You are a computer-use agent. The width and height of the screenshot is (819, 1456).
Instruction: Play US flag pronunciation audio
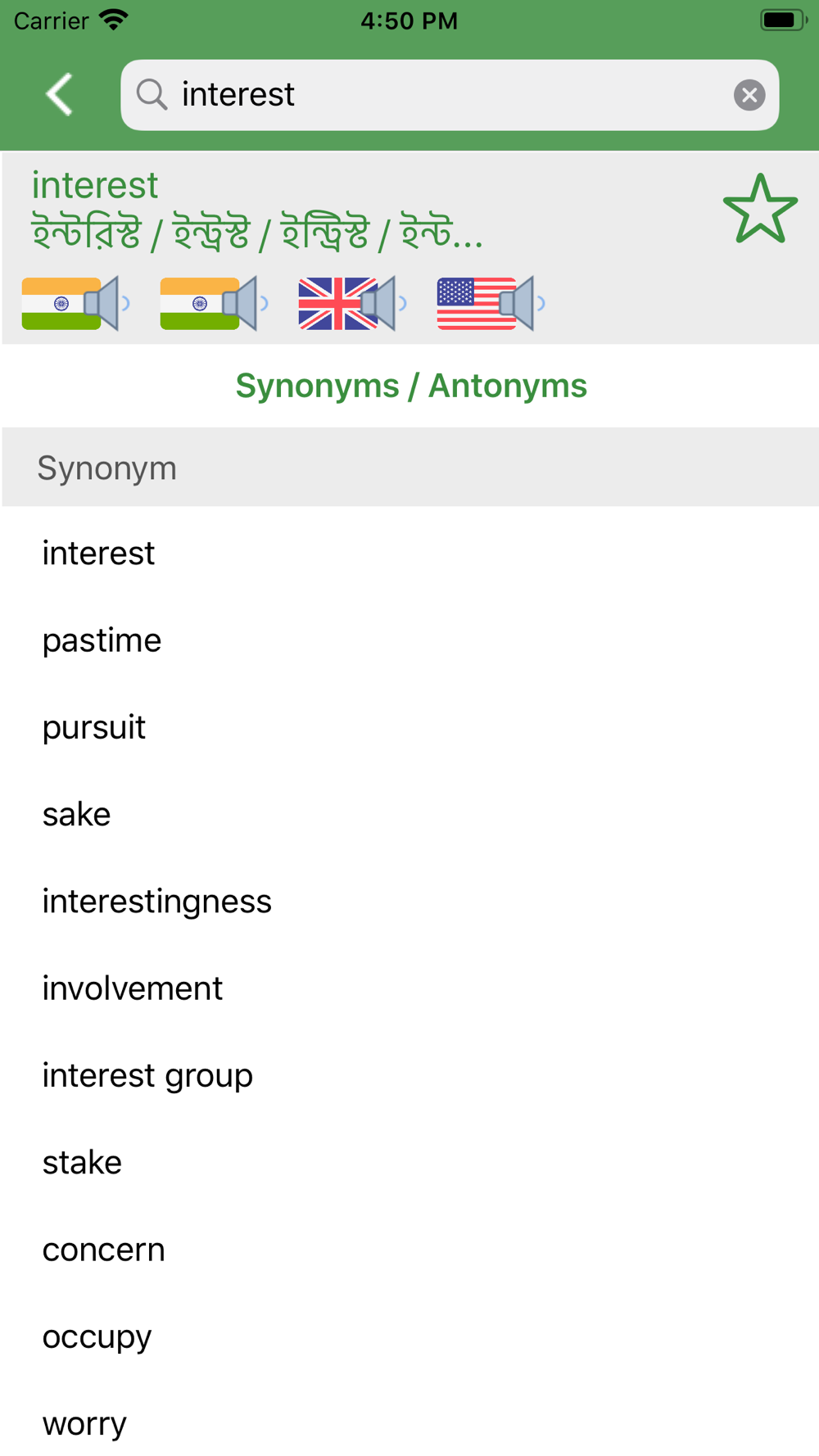(491, 304)
